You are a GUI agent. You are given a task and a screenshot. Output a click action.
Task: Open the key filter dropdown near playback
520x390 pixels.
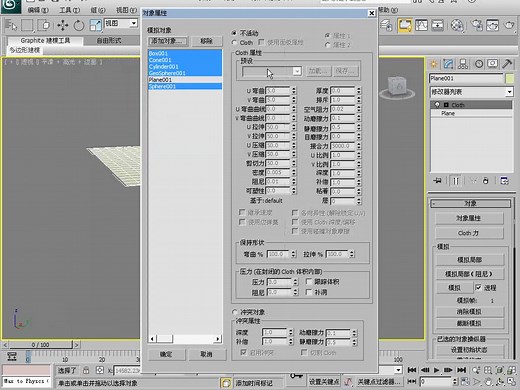[398, 370]
